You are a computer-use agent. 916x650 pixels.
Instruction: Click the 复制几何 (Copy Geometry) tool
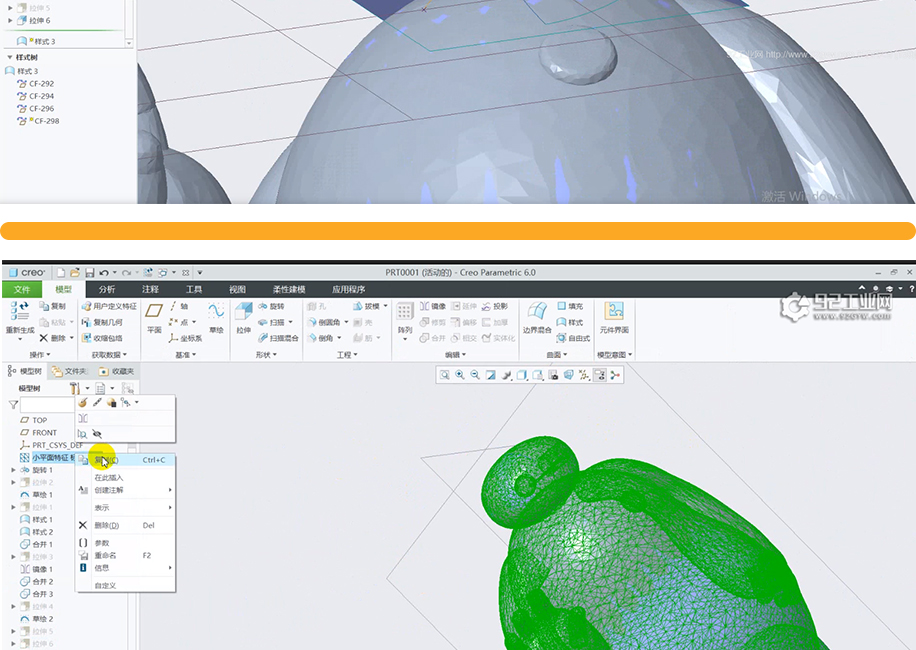[x=102, y=322]
